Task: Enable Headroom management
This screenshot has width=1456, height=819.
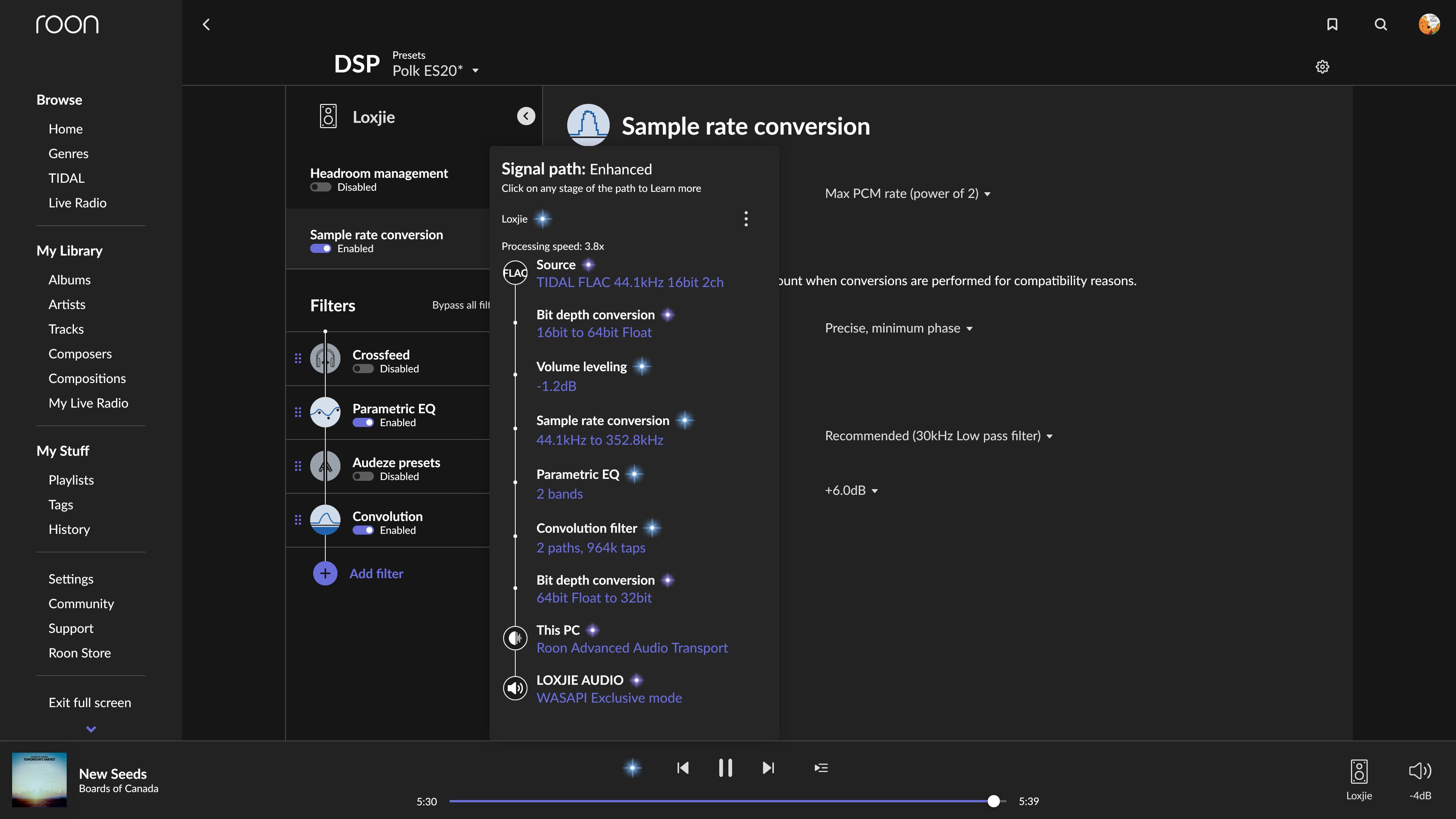Action: [x=320, y=187]
